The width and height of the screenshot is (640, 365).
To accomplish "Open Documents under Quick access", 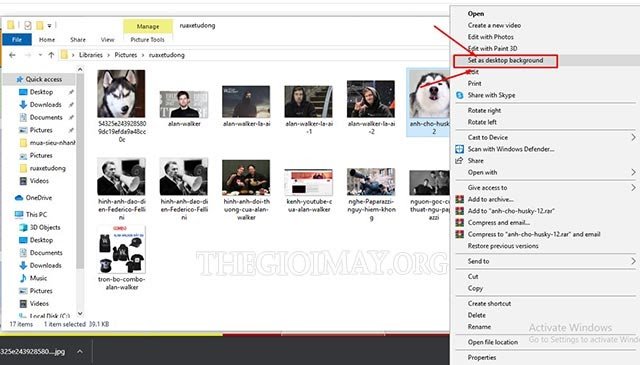I will coord(46,117).
